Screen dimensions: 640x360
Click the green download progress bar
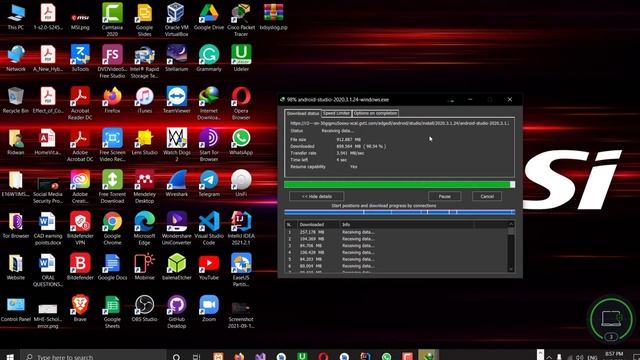(x=400, y=184)
